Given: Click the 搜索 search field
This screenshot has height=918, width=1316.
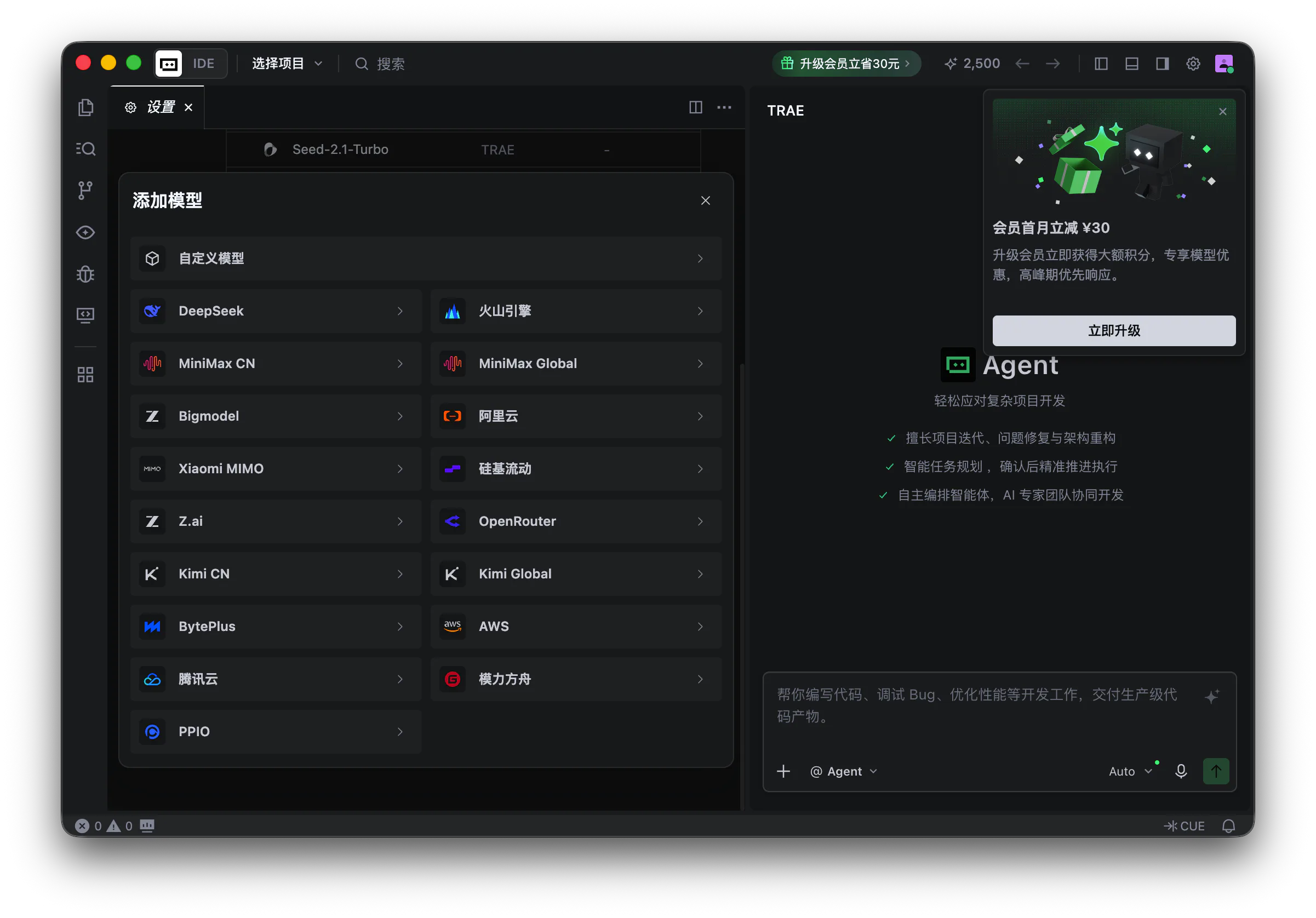Looking at the screenshot, I should [x=381, y=64].
